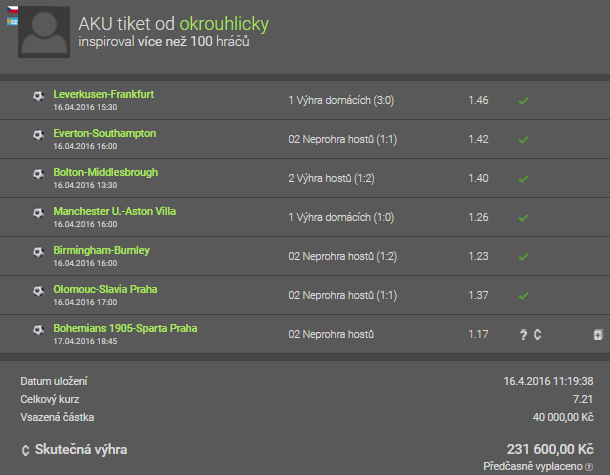Click the cash-out icon next to the 1.17 odds
The image size is (610, 475).
[x=537, y=334]
